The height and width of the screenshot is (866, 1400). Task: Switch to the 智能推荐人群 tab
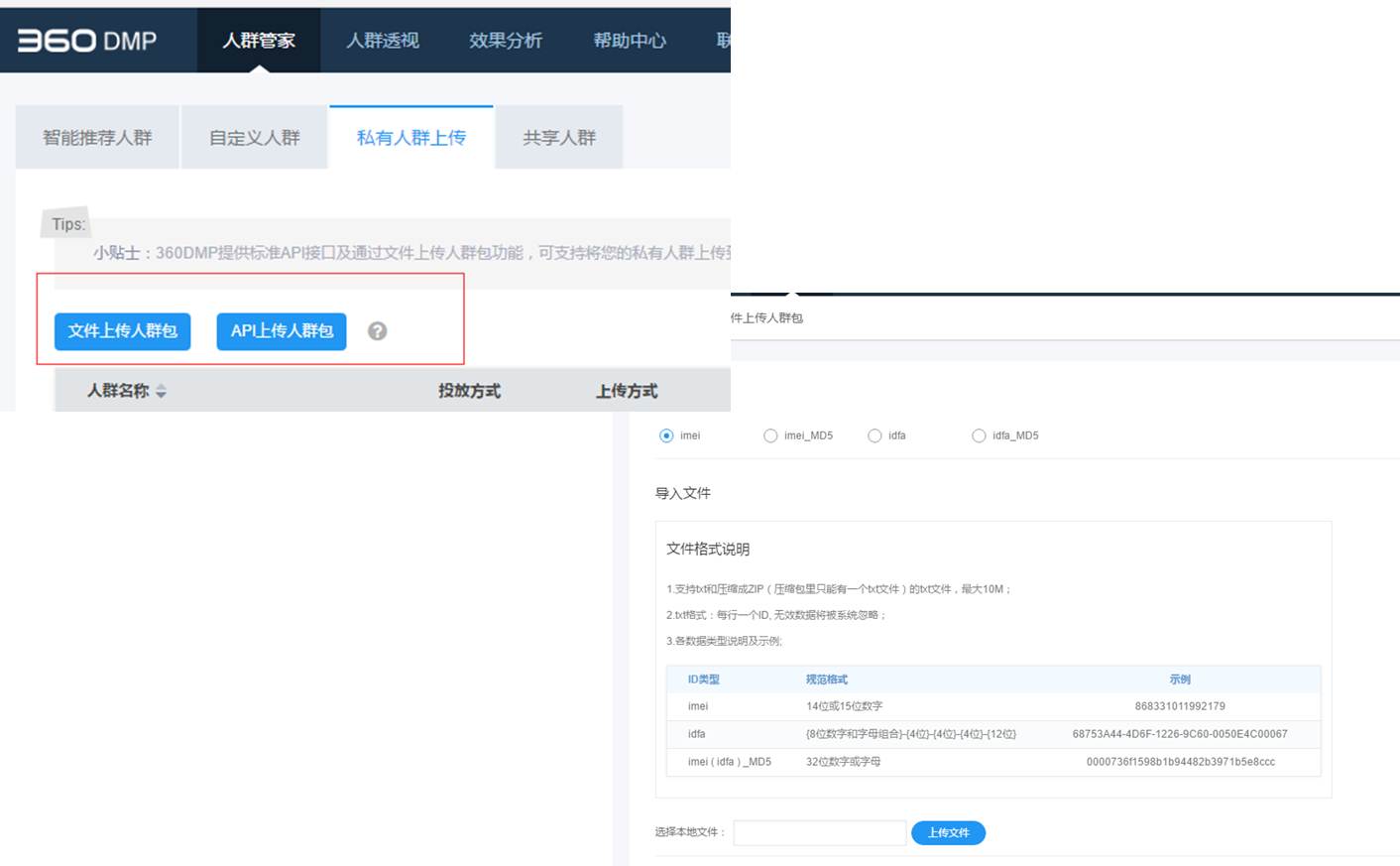(x=97, y=138)
